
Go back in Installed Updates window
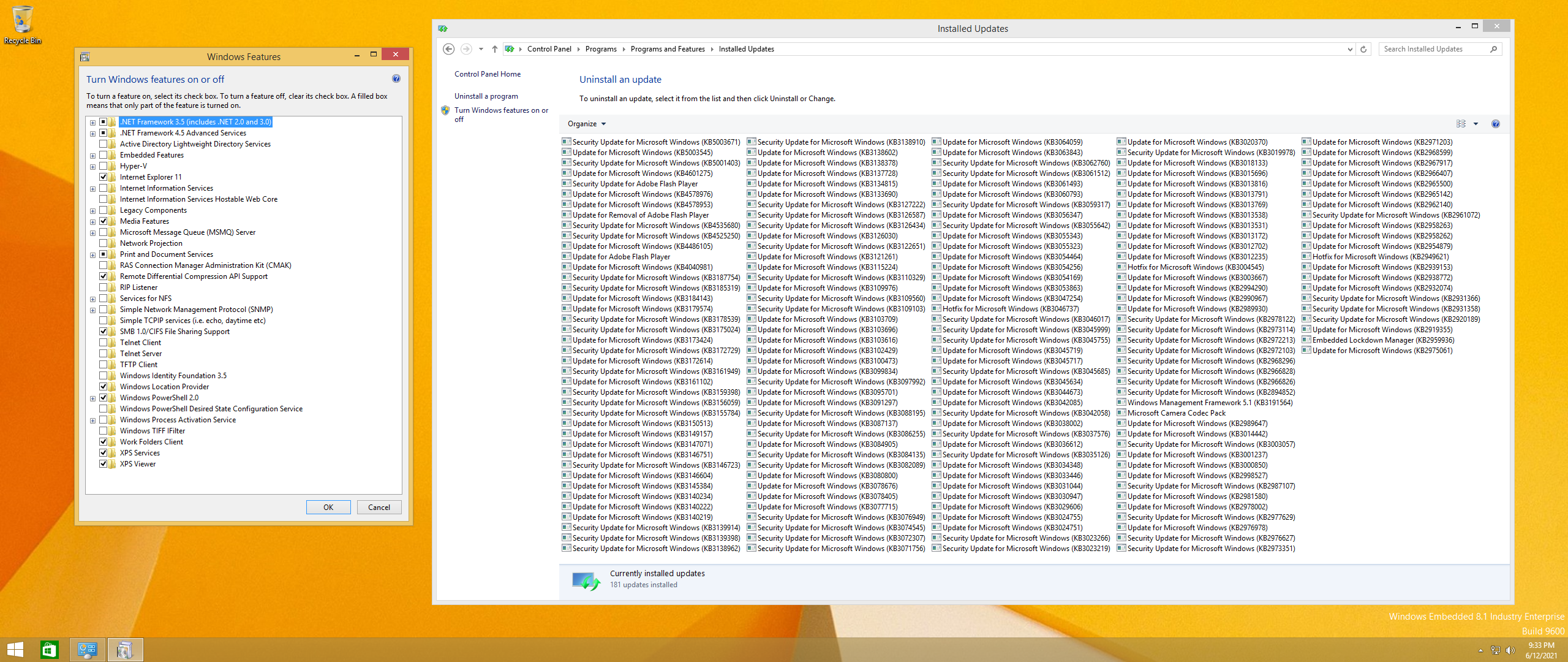click(x=448, y=49)
